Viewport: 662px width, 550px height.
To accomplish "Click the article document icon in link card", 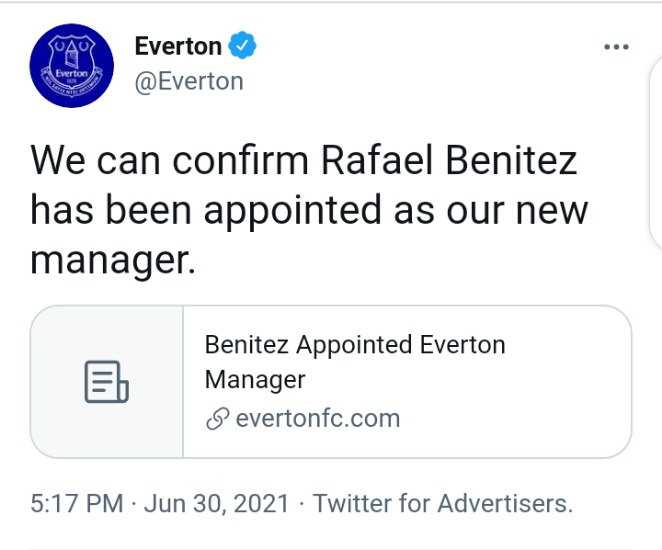I will point(106,382).
